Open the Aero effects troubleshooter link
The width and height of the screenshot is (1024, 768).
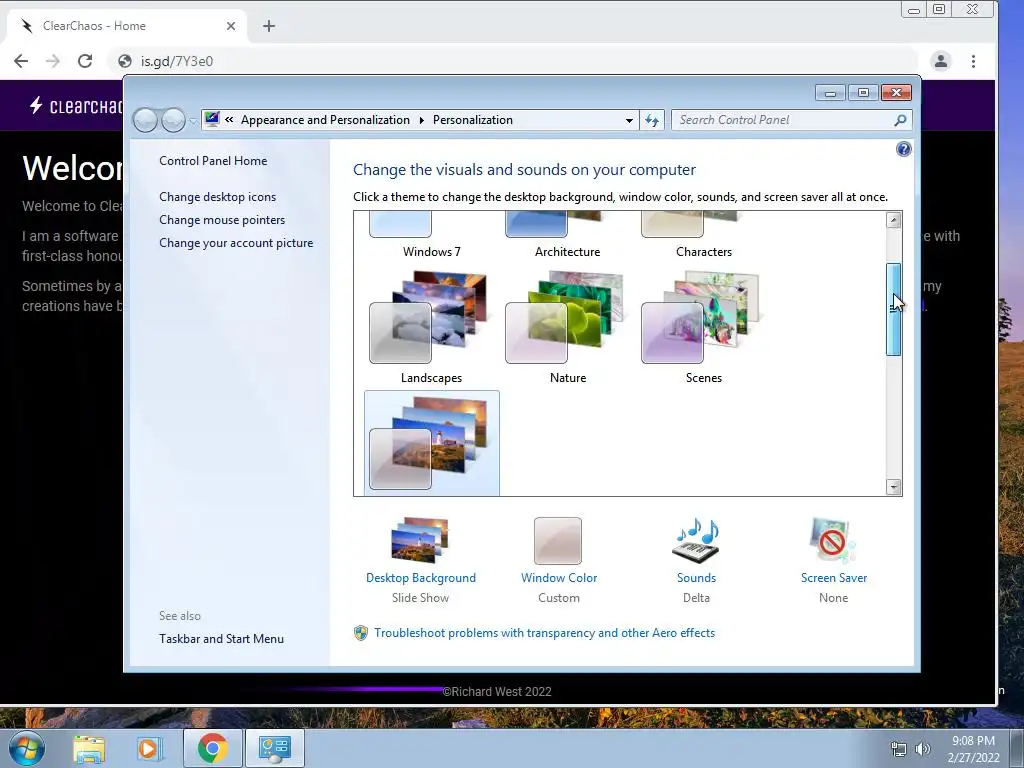(544, 633)
